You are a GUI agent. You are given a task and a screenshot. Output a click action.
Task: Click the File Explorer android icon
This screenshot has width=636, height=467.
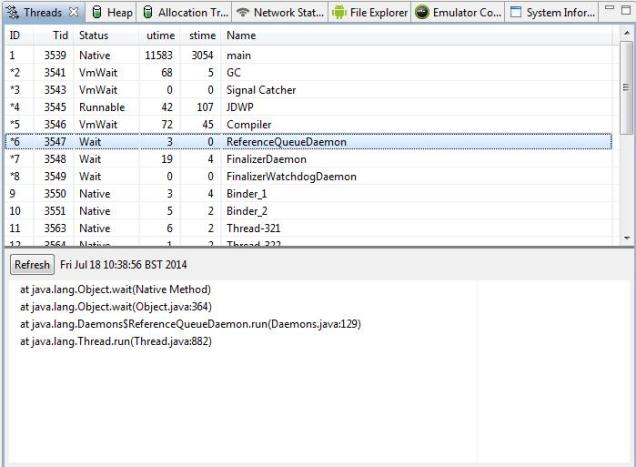click(339, 12)
